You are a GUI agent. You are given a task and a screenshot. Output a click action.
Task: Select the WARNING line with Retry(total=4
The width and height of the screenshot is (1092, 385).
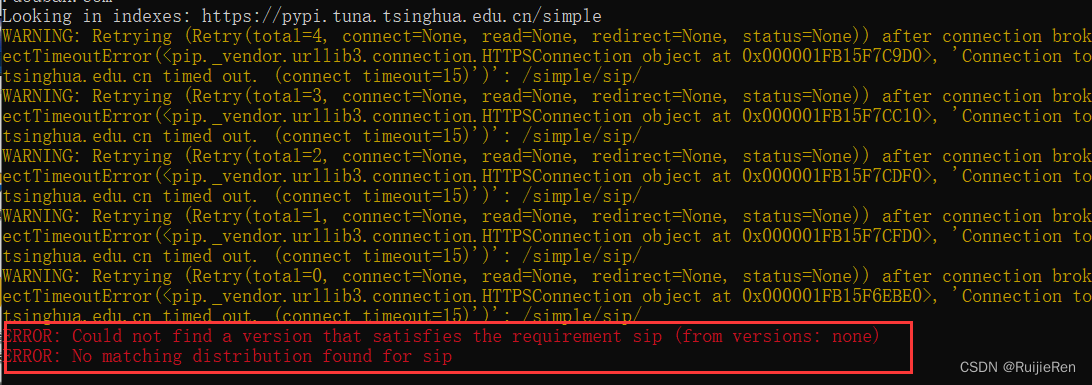tap(547, 36)
